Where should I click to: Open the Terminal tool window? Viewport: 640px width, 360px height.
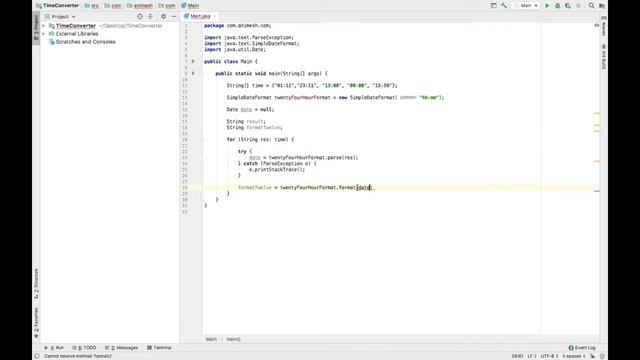tap(159, 348)
